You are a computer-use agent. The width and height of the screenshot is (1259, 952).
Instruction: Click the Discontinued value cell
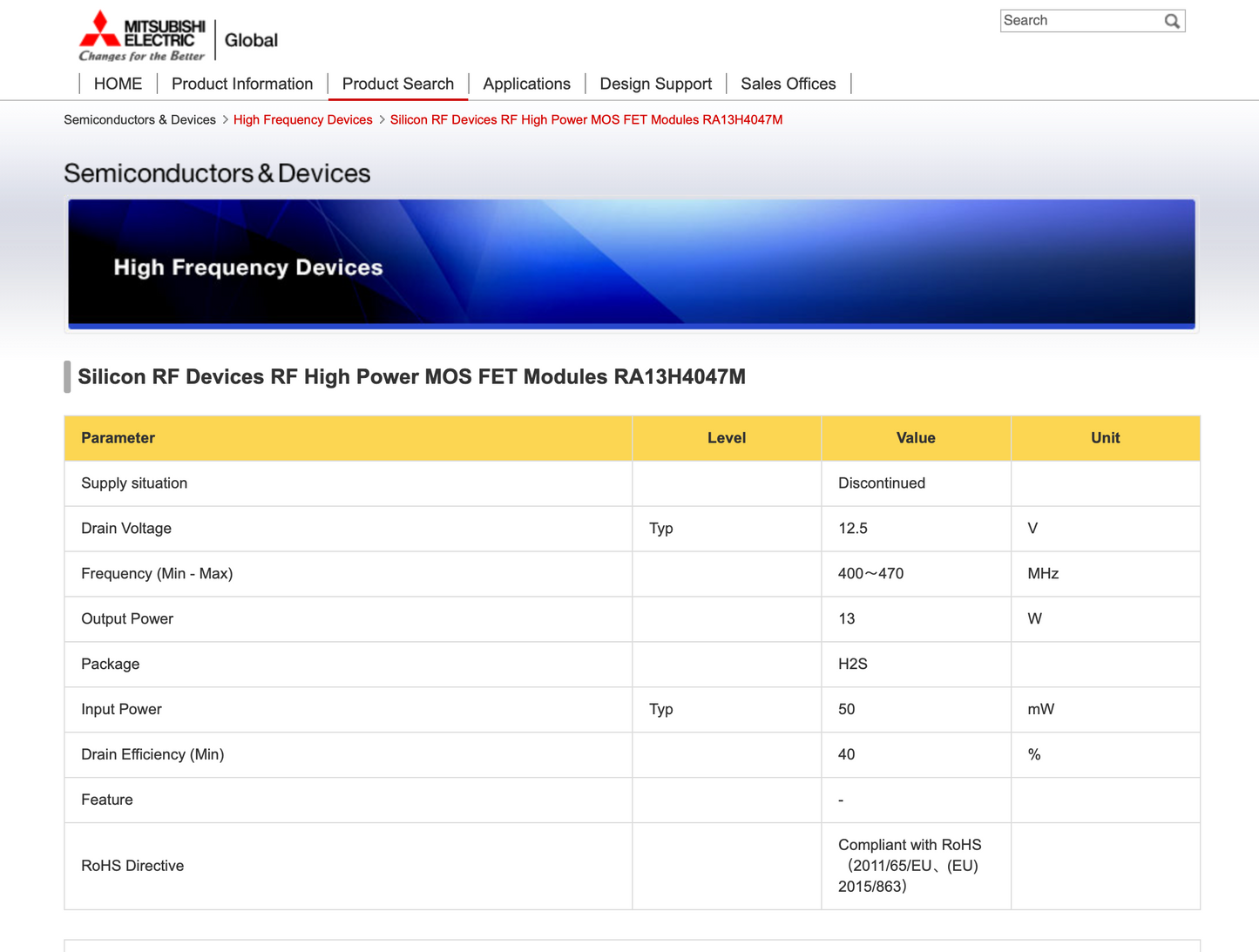point(882,483)
